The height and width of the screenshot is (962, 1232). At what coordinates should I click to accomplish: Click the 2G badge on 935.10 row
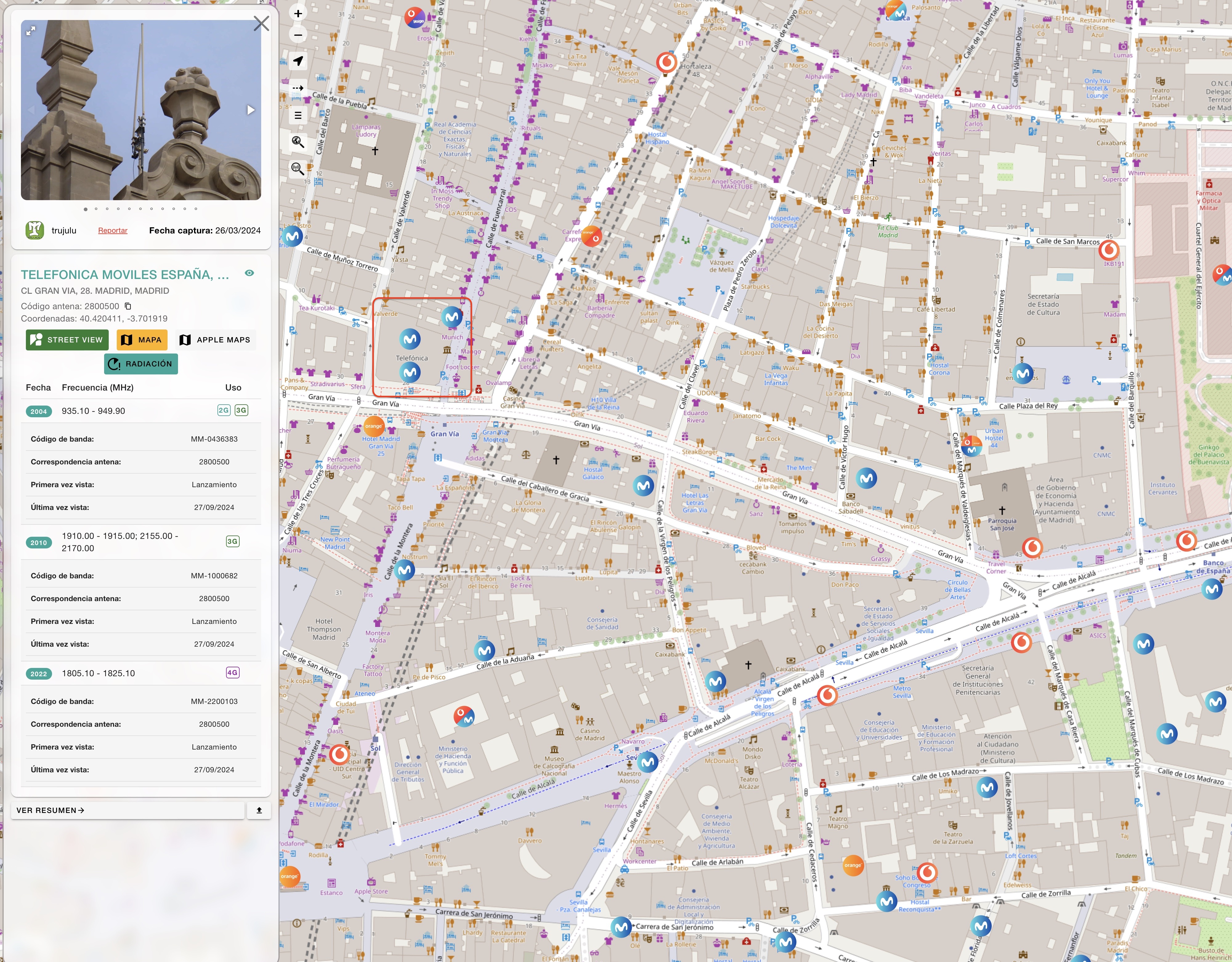pyautogui.click(x=224, y=410)
